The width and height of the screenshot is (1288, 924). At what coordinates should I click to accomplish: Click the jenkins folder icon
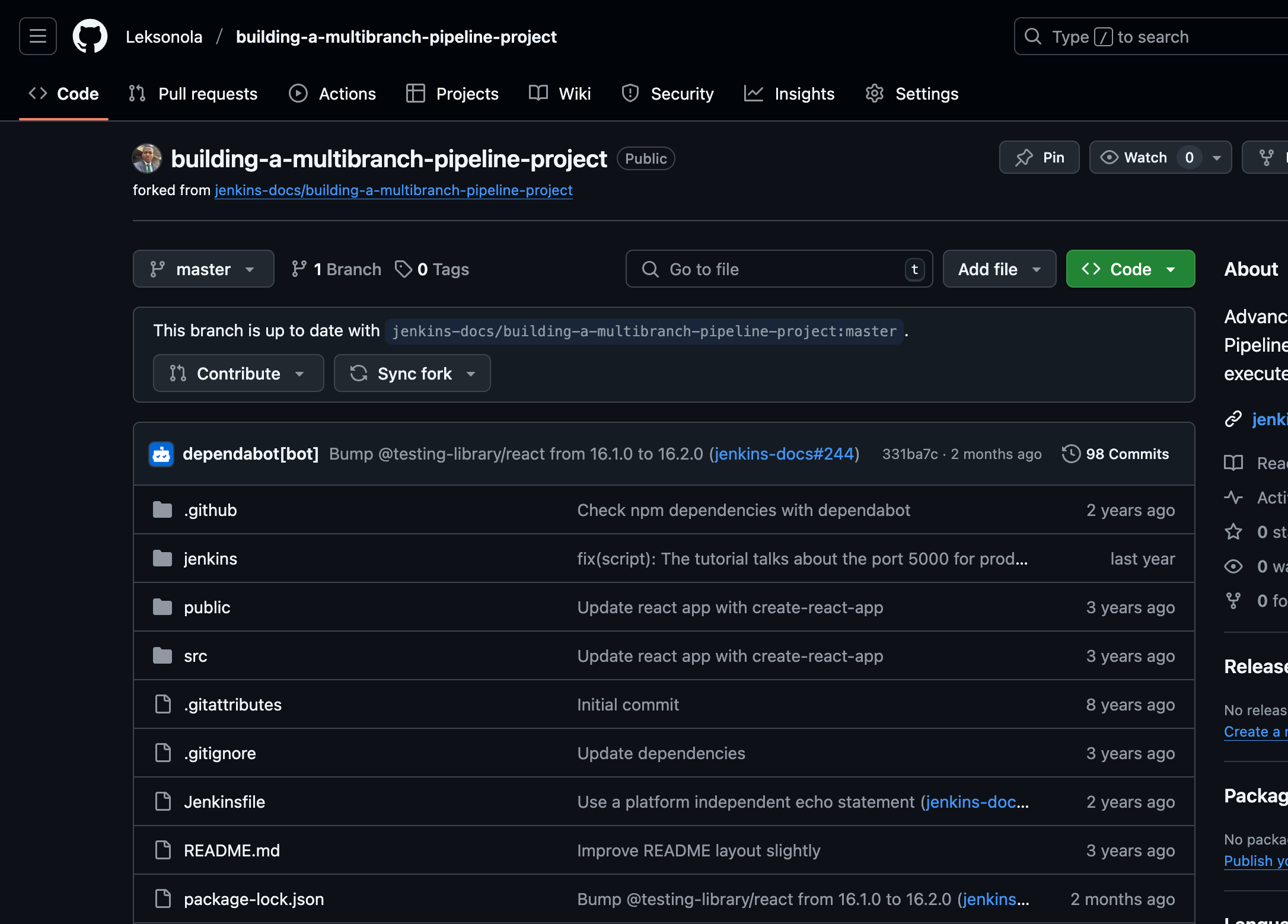coord(162,559)
